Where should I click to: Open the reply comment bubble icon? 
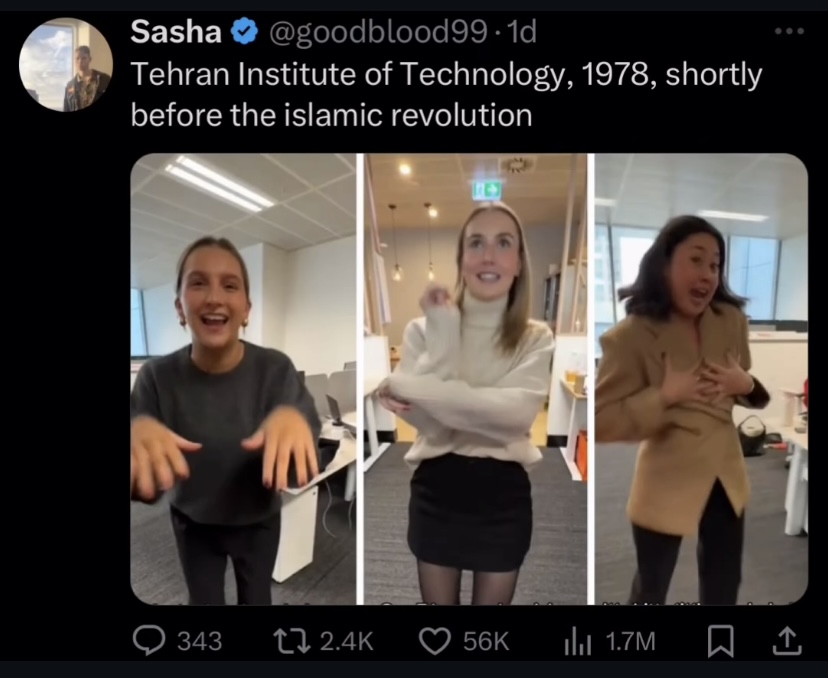149,640
